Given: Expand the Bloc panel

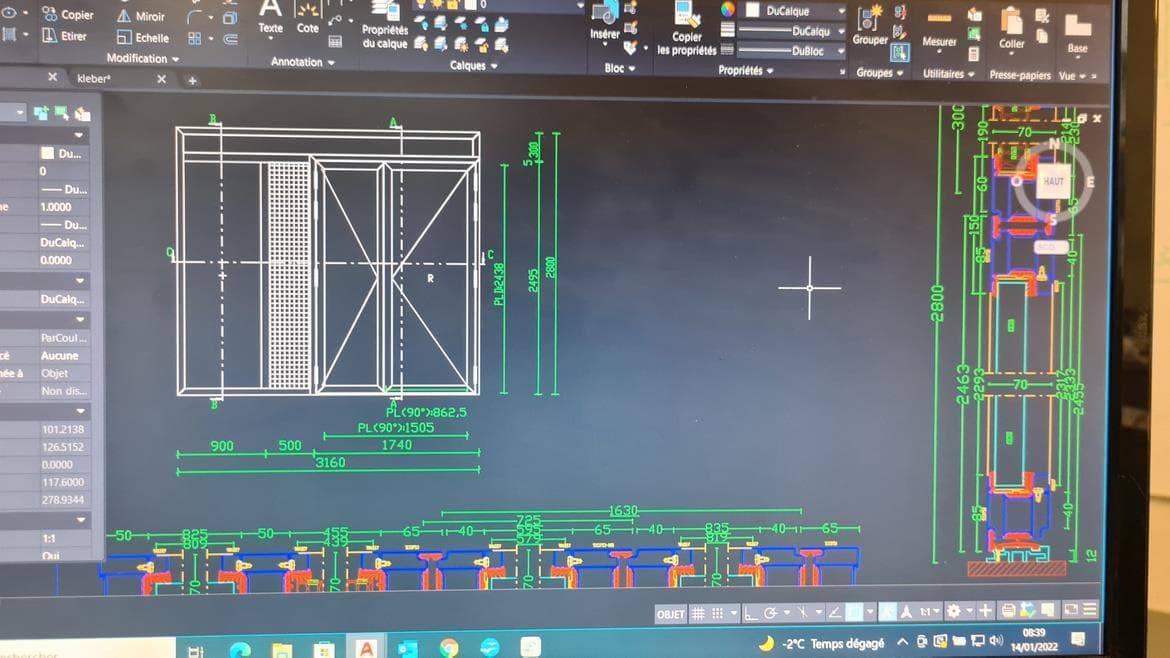Looking at the screenshot, I should tap(619, 68).
